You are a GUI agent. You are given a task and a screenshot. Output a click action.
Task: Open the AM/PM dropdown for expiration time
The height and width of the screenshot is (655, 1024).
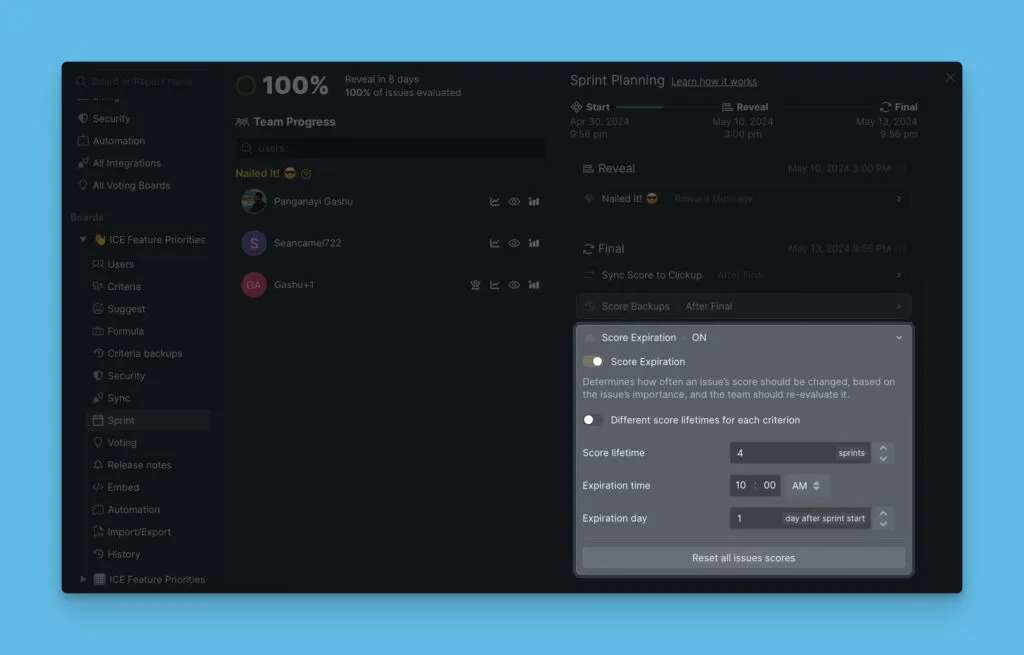pyautogui.click(x=806, y=486)
